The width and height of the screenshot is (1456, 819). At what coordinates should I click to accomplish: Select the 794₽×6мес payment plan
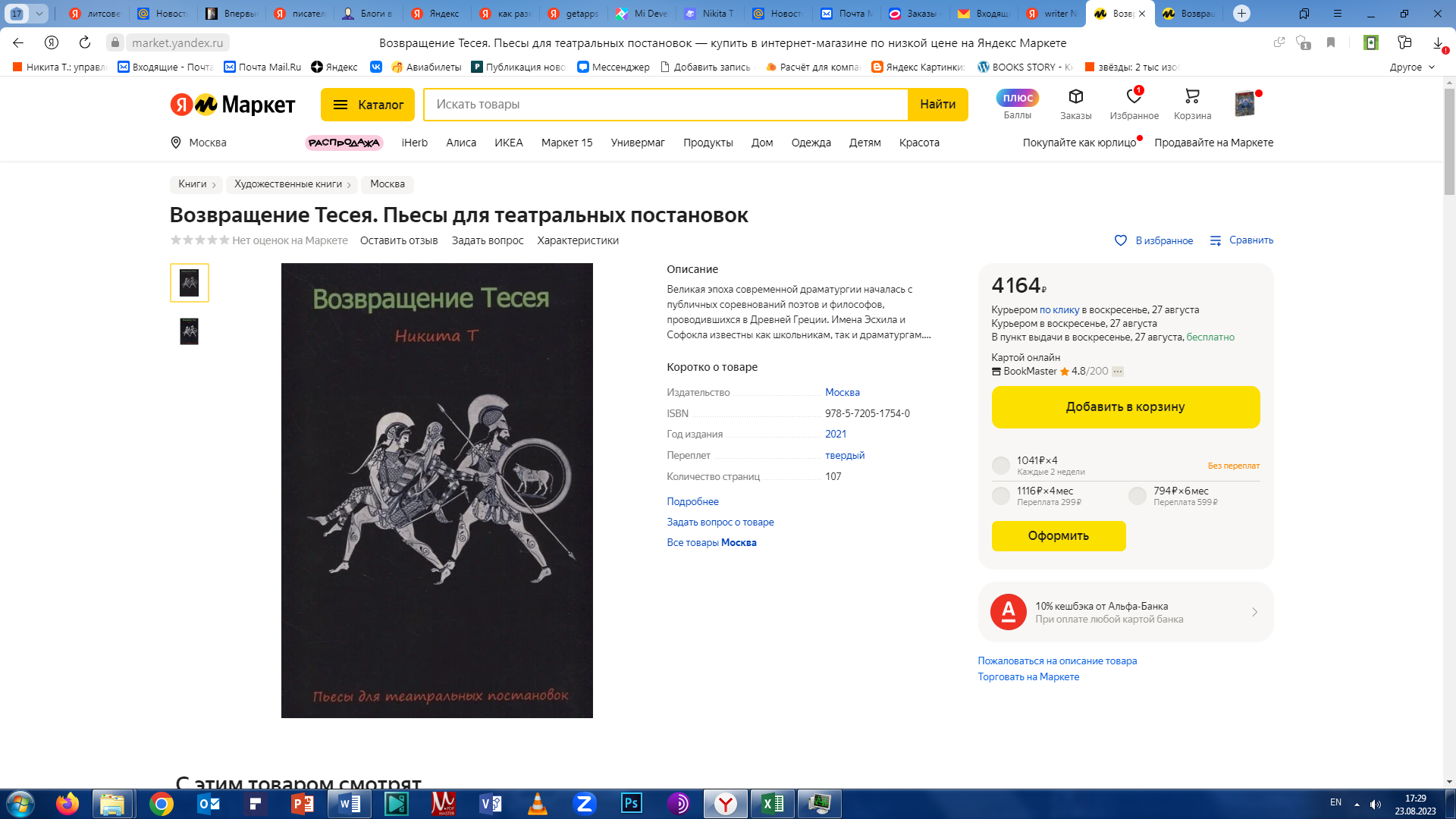tap(1137, 496)
